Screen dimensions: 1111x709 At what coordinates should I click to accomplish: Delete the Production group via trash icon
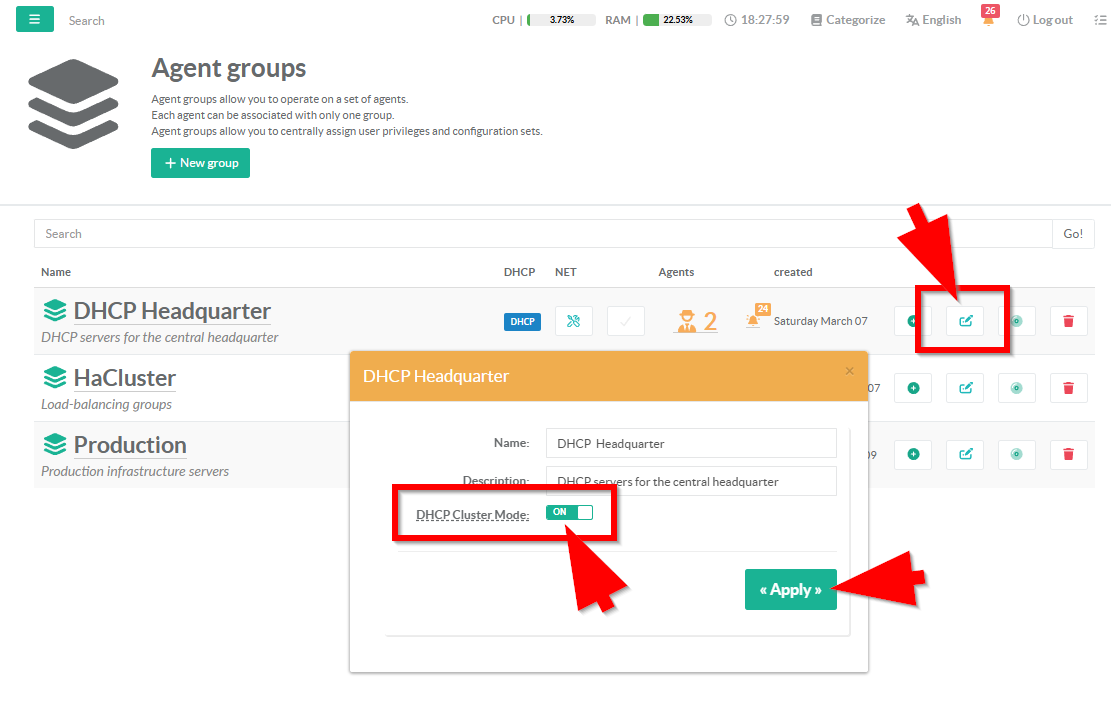click(1068, 454)
